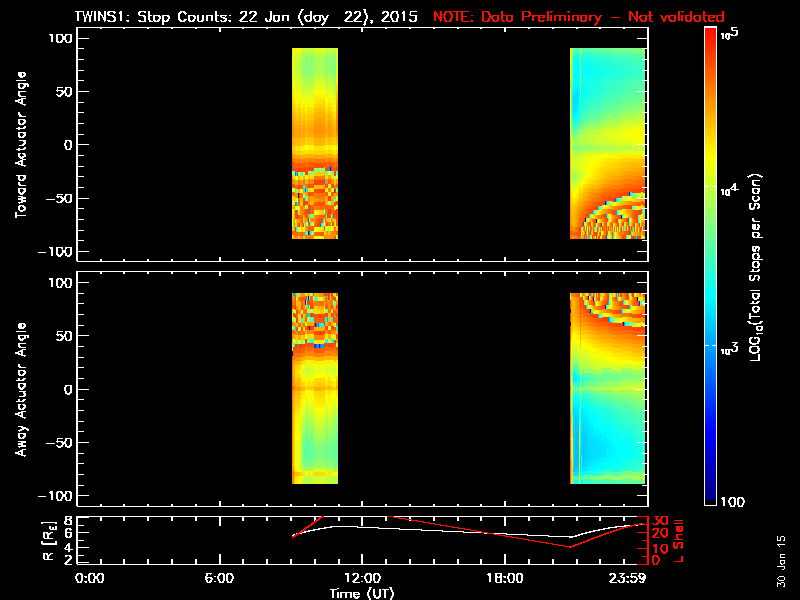This screenshot has height=600, width=800.
Task: Click the late-evening data block in Toward panel
Action: (x=608, y=143)
